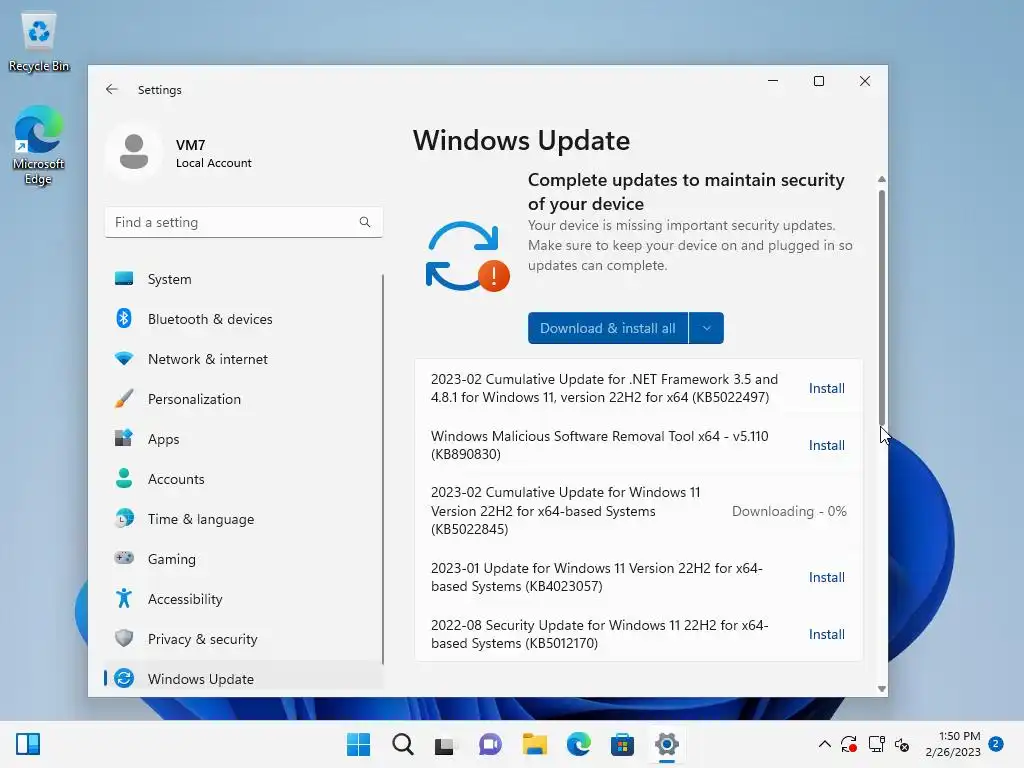Screen dimensions: 1024x768
Task: Open Widgets panel on taskbar
Action: [28, 744]
